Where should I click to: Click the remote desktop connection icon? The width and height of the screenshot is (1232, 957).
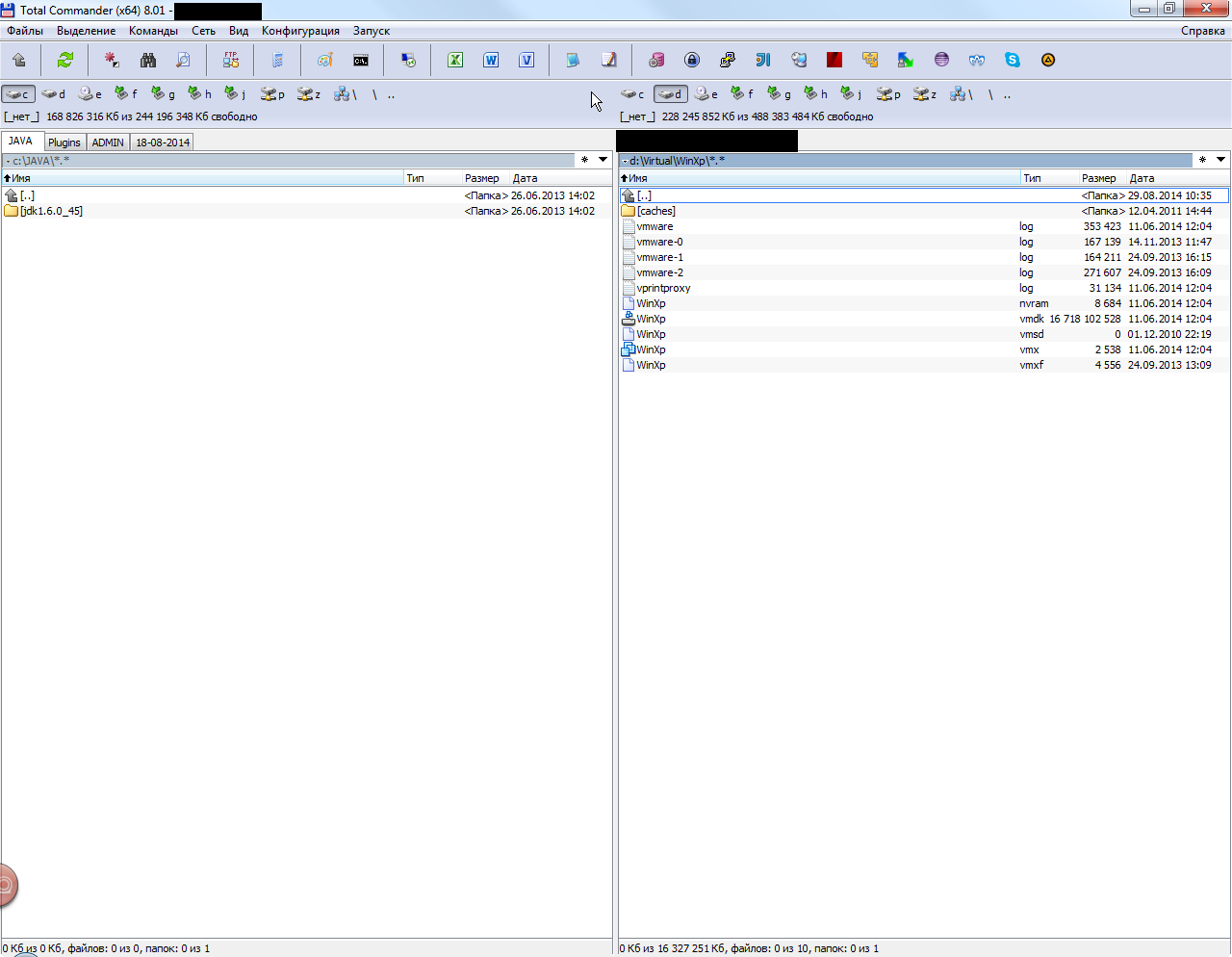point(408,60)
